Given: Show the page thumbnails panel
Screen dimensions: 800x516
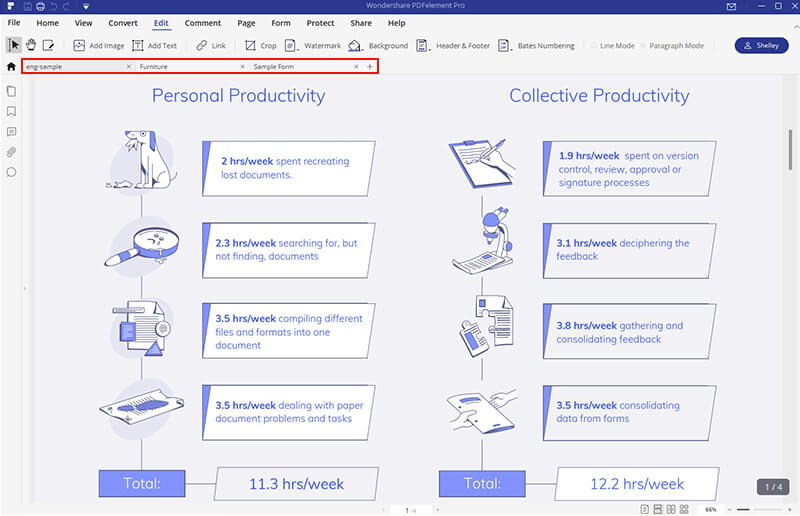Looking at the screenshot, I should [x=11, y=90].
